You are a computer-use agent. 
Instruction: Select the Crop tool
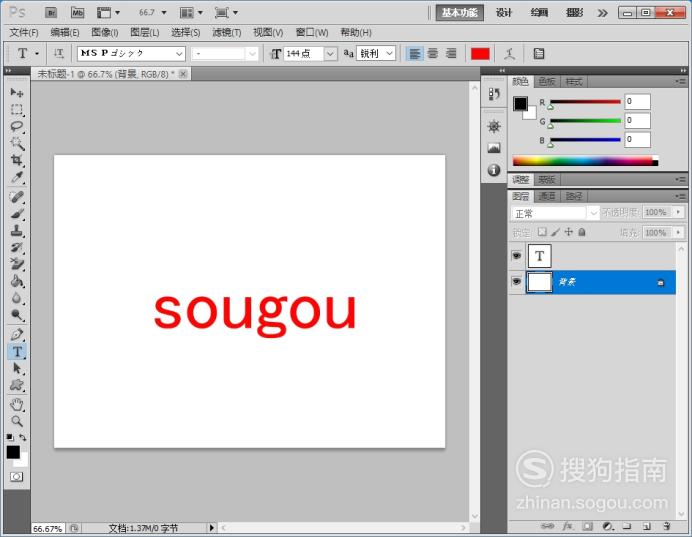pyautogui.click(x=17, y=160)
